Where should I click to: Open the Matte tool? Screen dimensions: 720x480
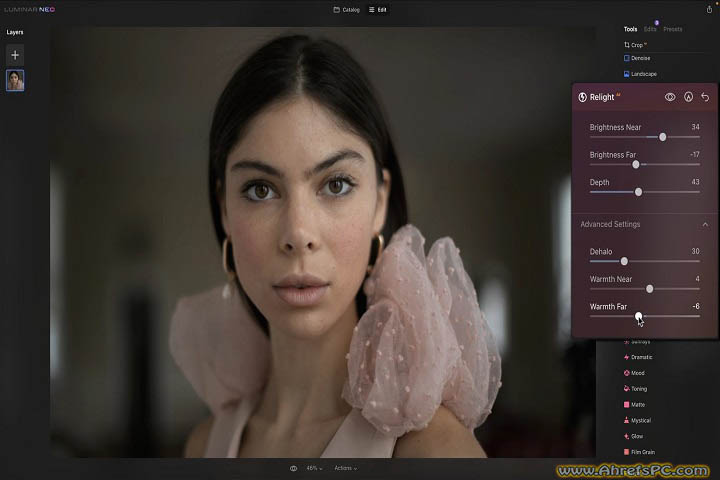634,405
